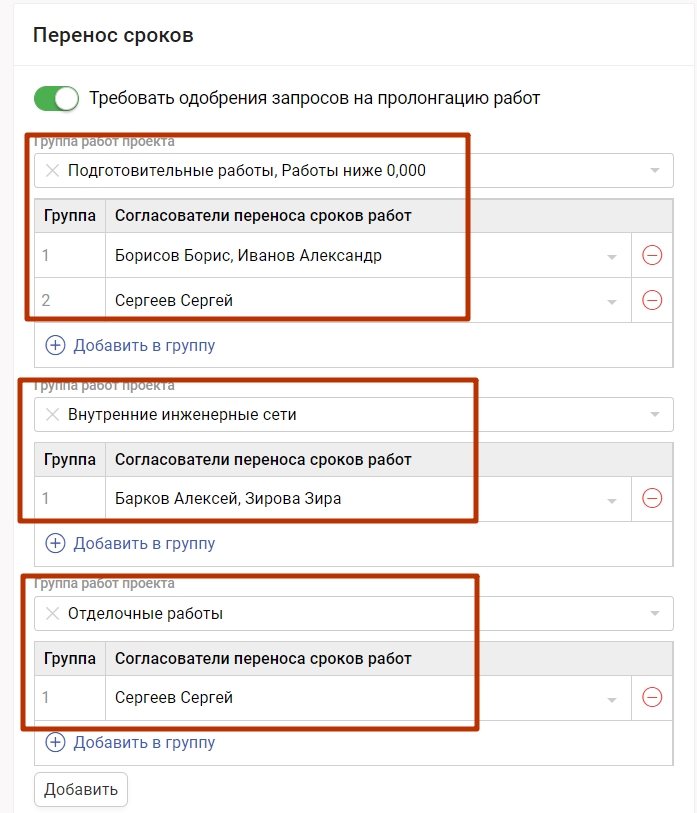The image size is (697, 813).
Task: Click the Сергеев Сергей field in group 2
Action: pyautogui.click(x=350, y=299)
